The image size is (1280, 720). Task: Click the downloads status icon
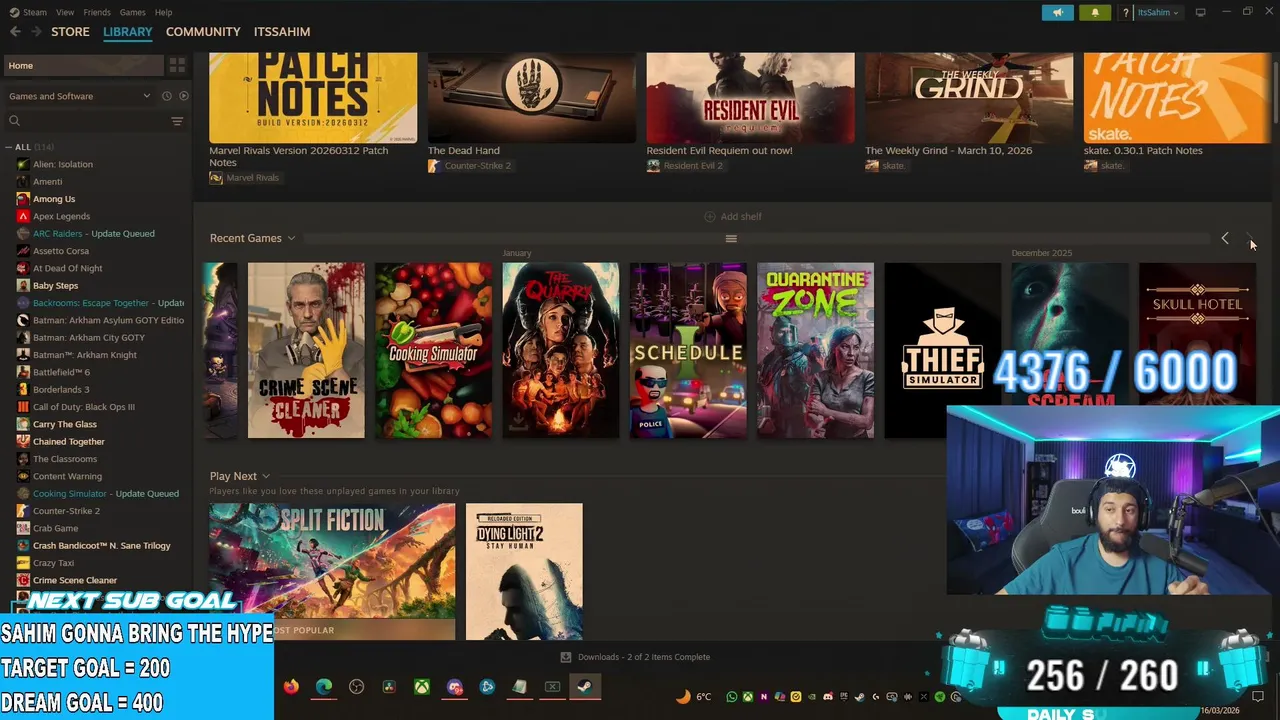tap(566, 657)
